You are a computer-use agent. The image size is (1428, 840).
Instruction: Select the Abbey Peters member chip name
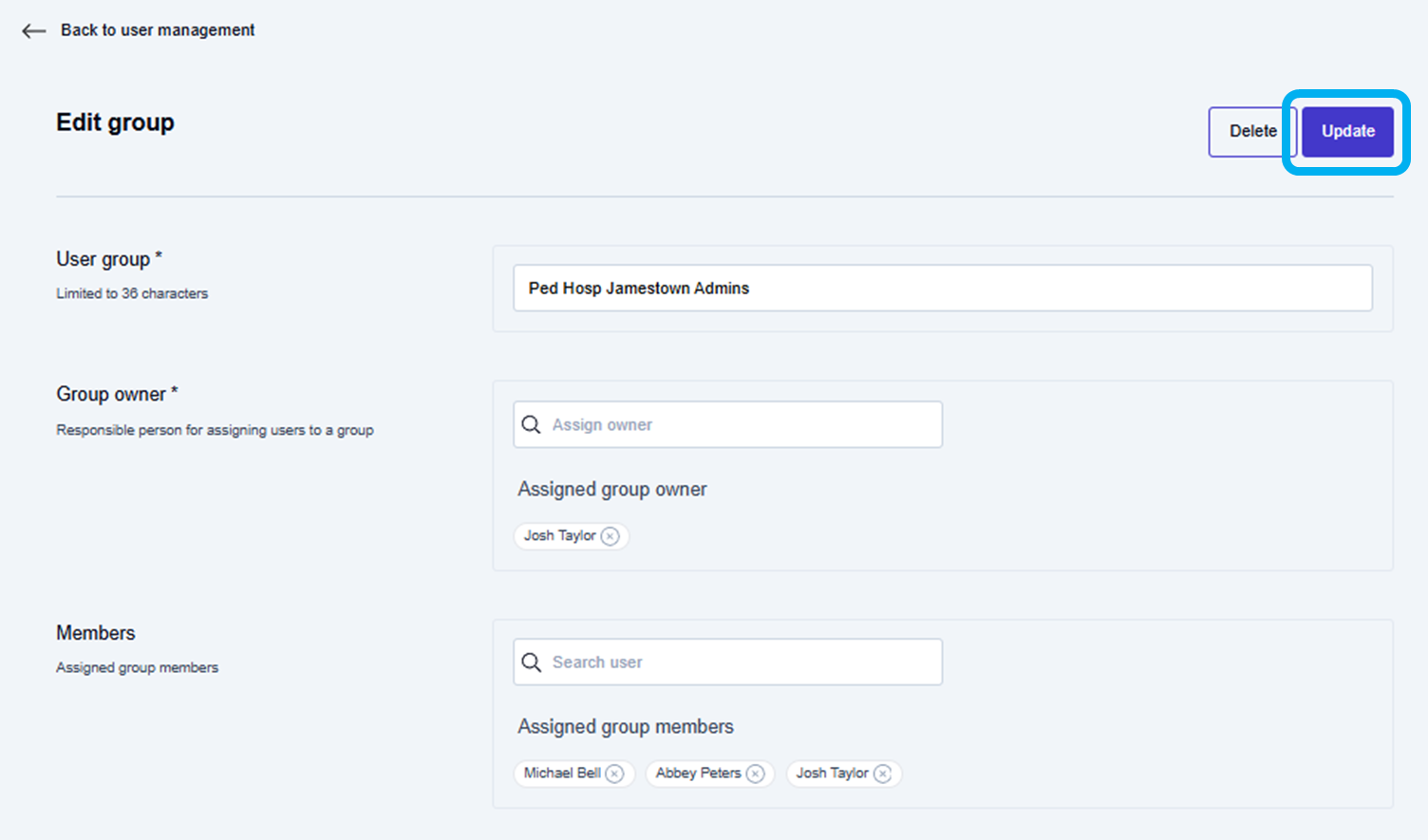(x=698, y=774)
